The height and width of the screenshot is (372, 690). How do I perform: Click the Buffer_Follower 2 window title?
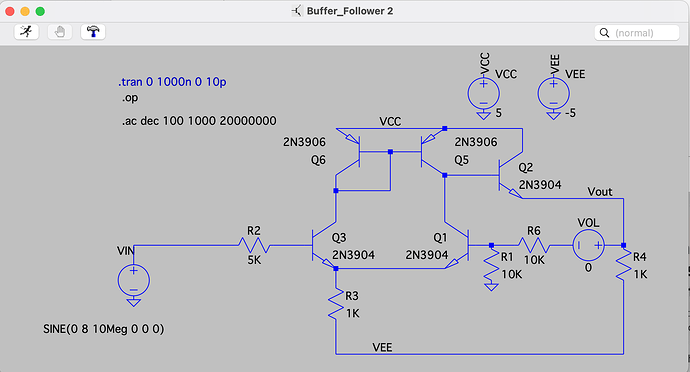(349, 11)
